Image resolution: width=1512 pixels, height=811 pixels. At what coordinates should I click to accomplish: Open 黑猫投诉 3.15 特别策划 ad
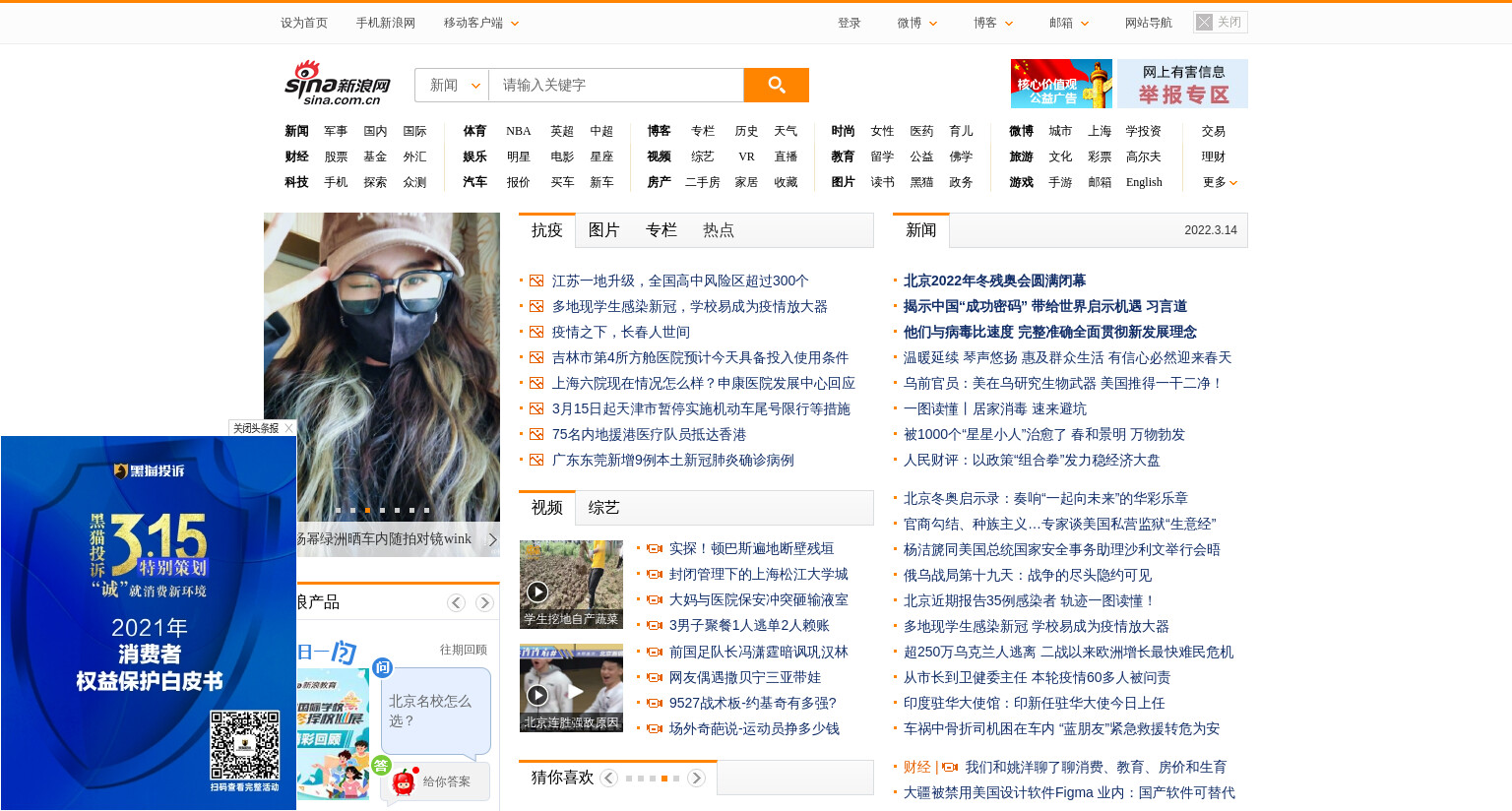[149, 623]
